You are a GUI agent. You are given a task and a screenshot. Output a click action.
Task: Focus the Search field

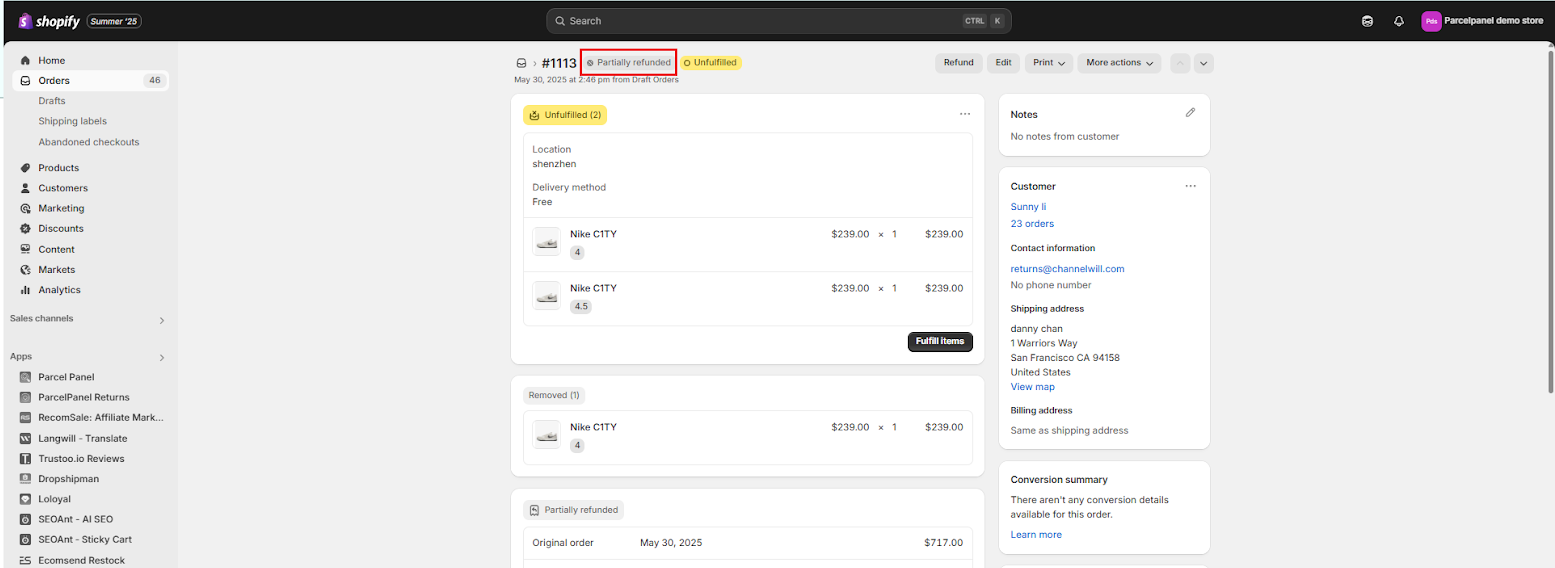pyautogui.click(x=779, y=21)
